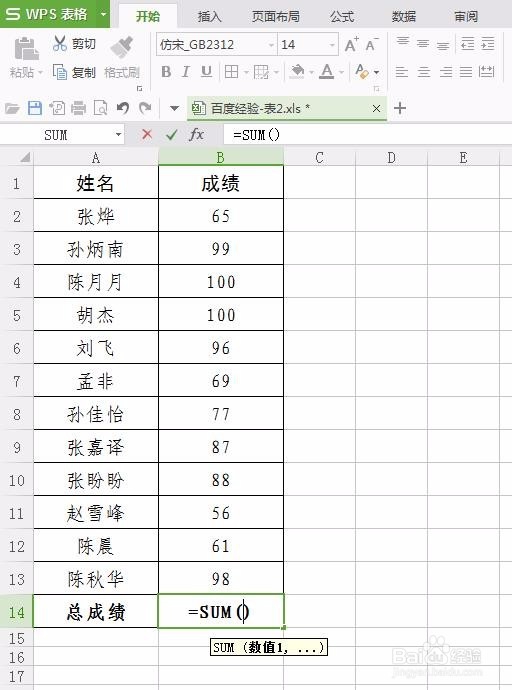Increase indent icon
This screenshot has width=512, height=690.
pos(487,44)
